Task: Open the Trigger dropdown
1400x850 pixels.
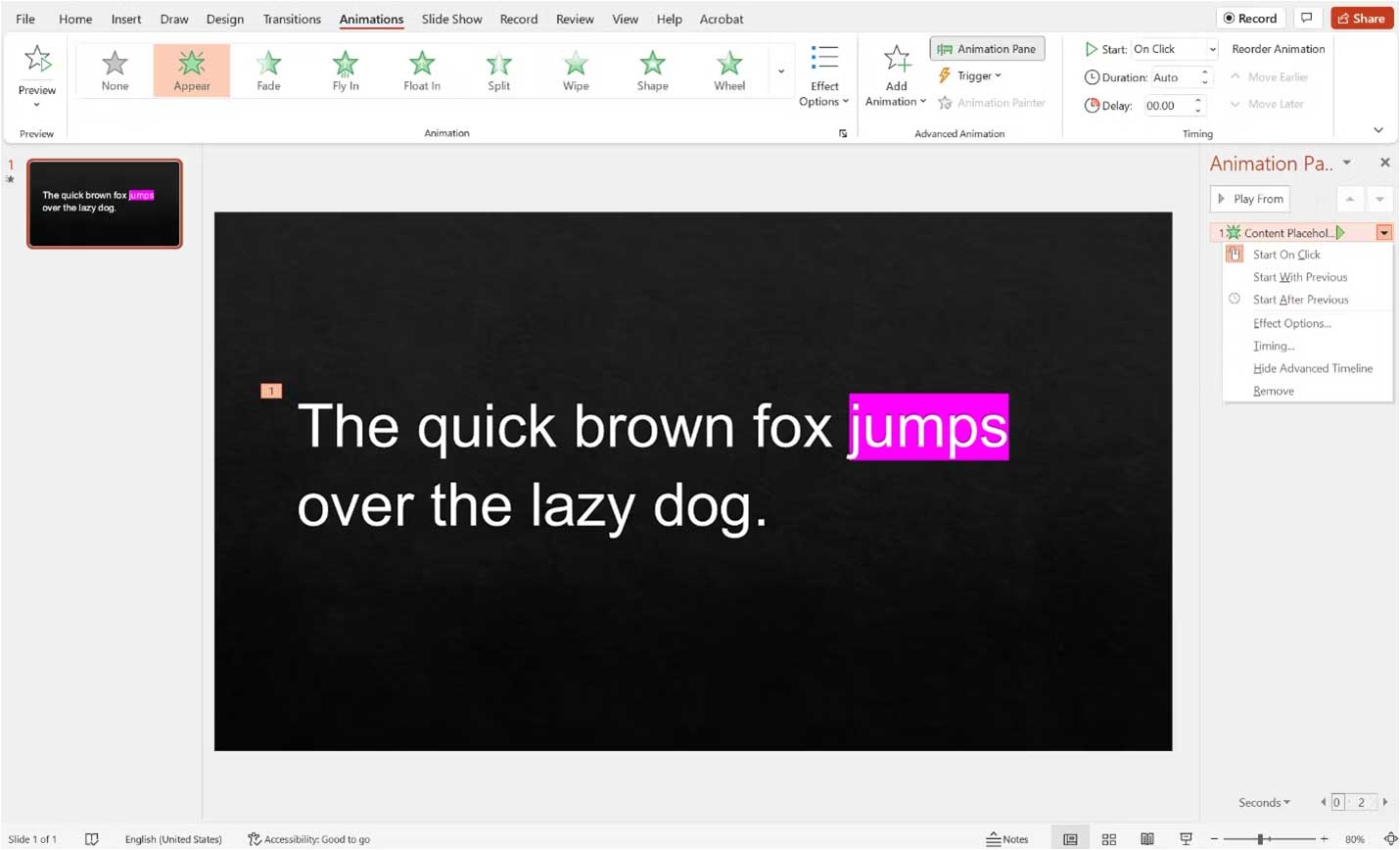Action: point(971,76)
